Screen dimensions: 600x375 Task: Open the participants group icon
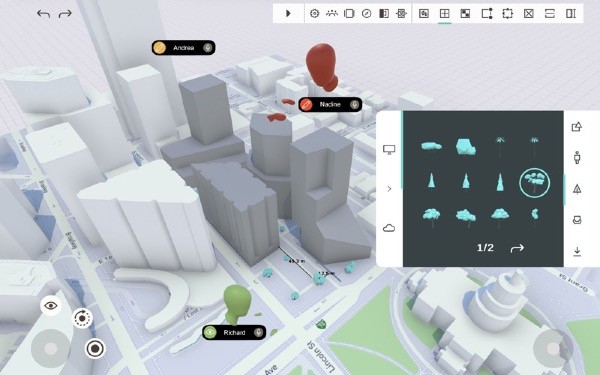click(x=332, y=14)
